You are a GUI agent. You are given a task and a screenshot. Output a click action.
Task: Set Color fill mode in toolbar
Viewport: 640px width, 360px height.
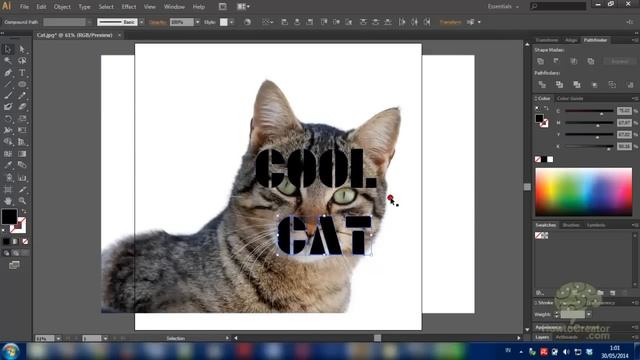point(6,242)
